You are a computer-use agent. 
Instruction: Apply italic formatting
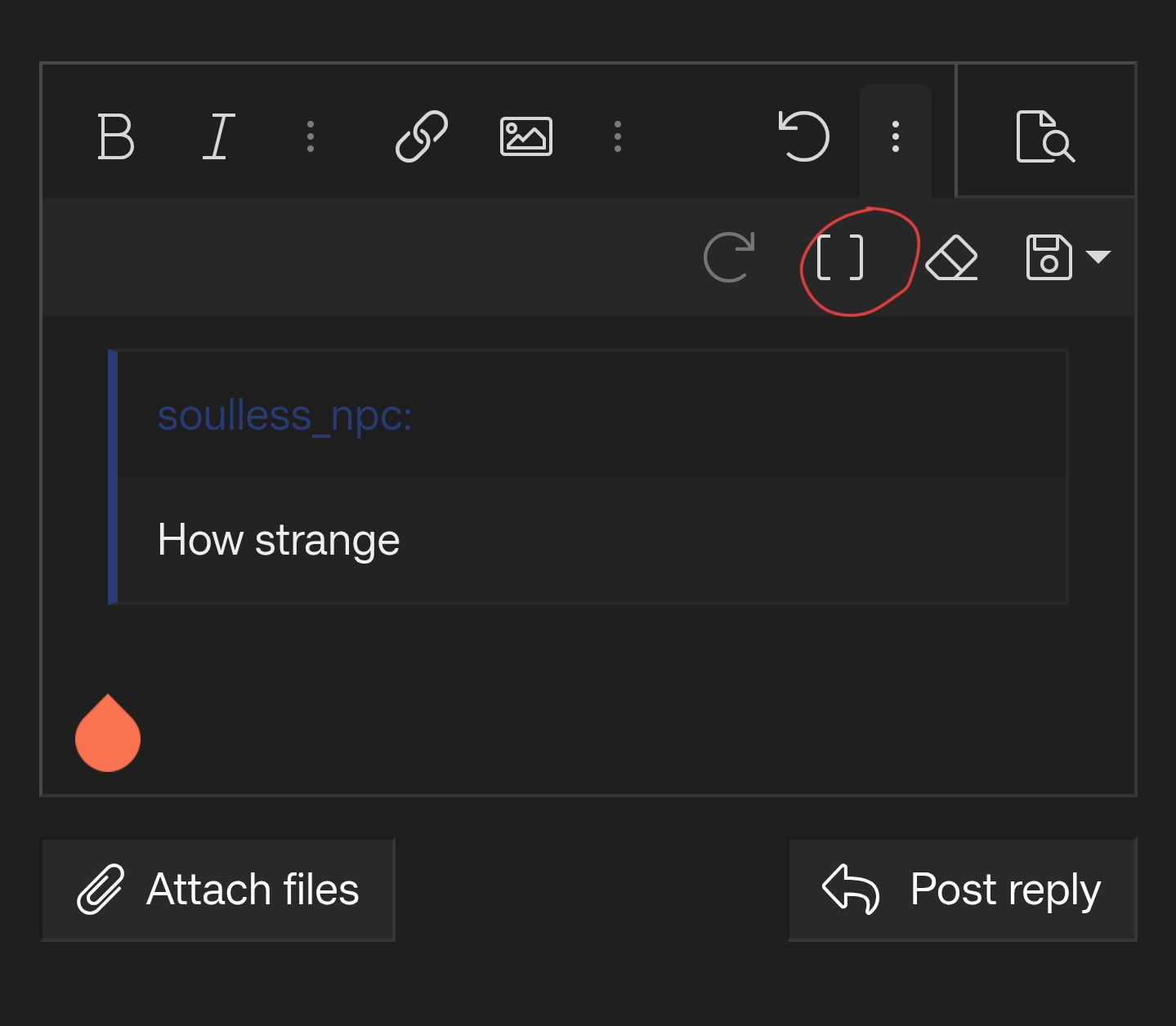tap(217, 136)
